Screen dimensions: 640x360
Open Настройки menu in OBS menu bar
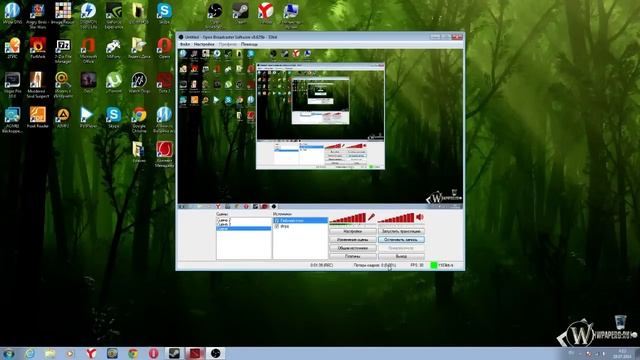tap(204, 44)
